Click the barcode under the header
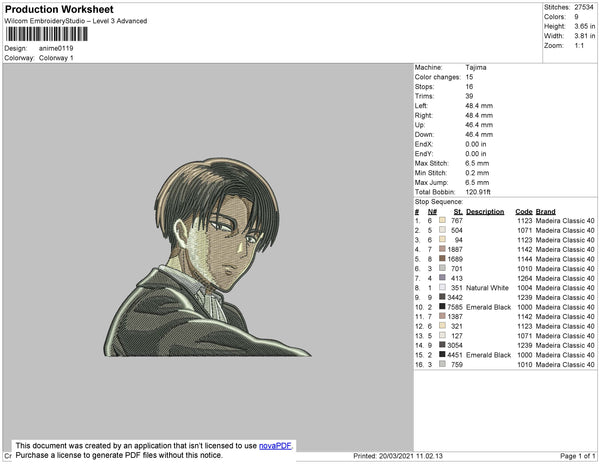The image size is (600, 464). (x=47, y=34)
